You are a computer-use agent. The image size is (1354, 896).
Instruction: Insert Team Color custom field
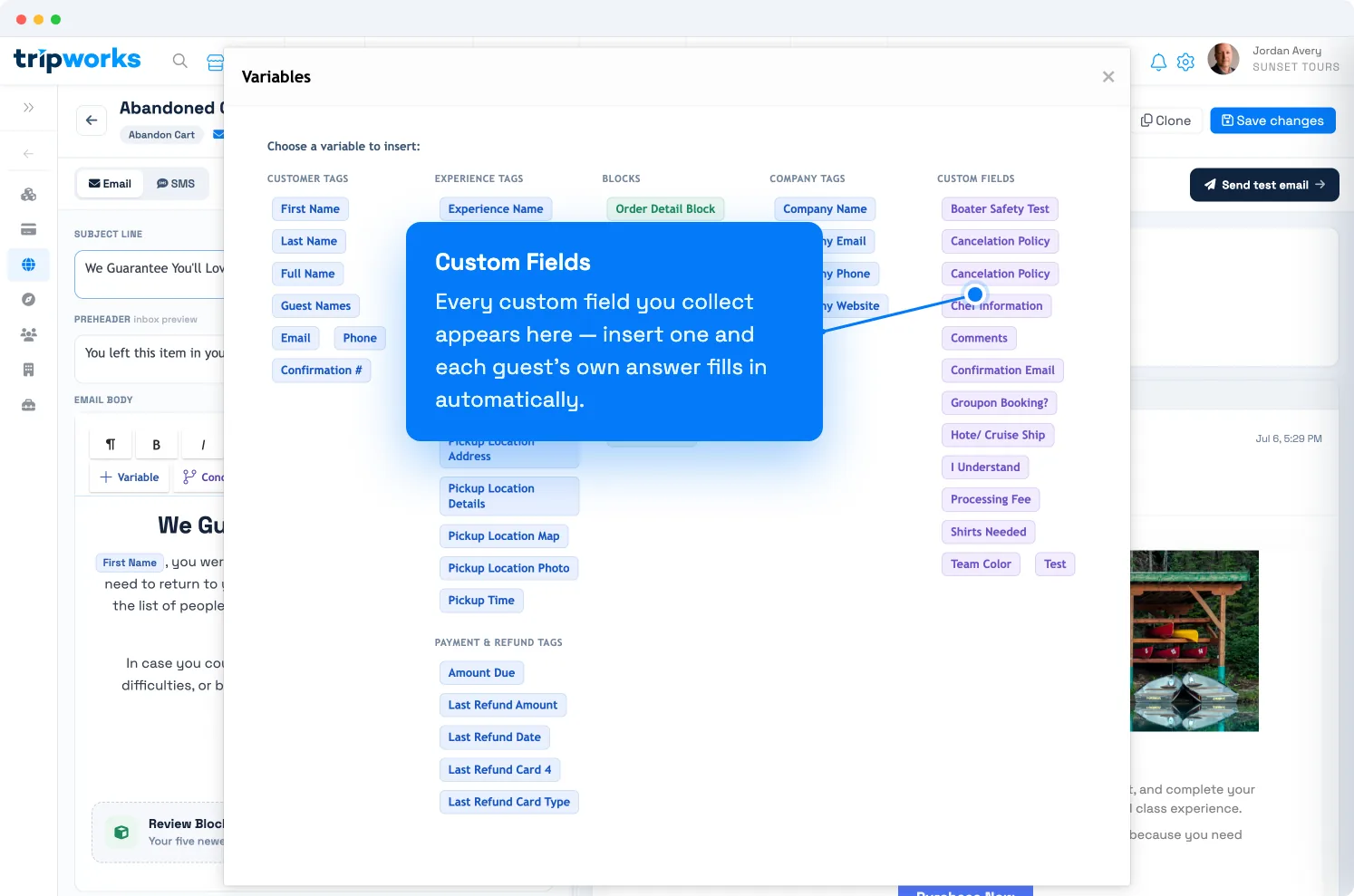pos(981,564)
